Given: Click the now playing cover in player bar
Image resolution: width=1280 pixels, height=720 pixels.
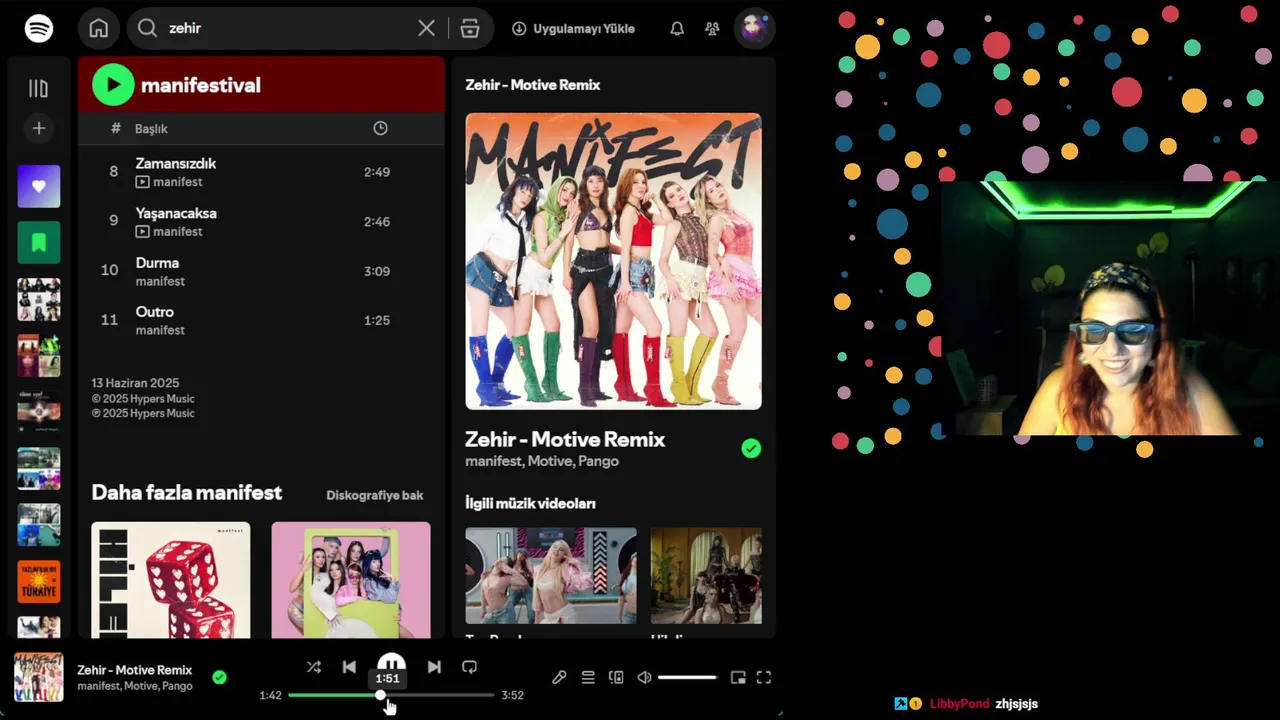Looking at the screenshot, I should [x=38, y=677].
